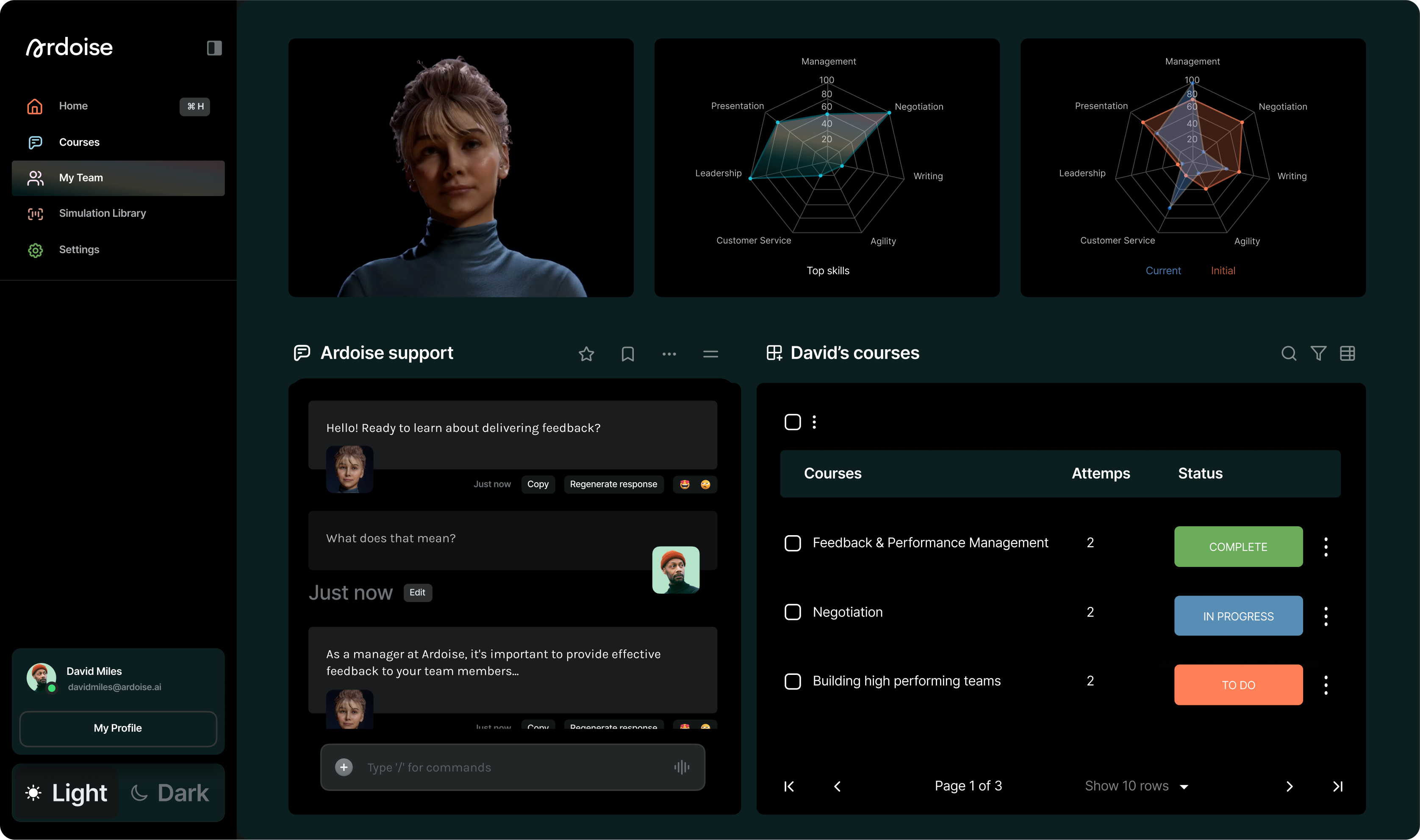Click the chat input 'Type / for commands'
Screen dimensions: 1420x840
(513, 768)
